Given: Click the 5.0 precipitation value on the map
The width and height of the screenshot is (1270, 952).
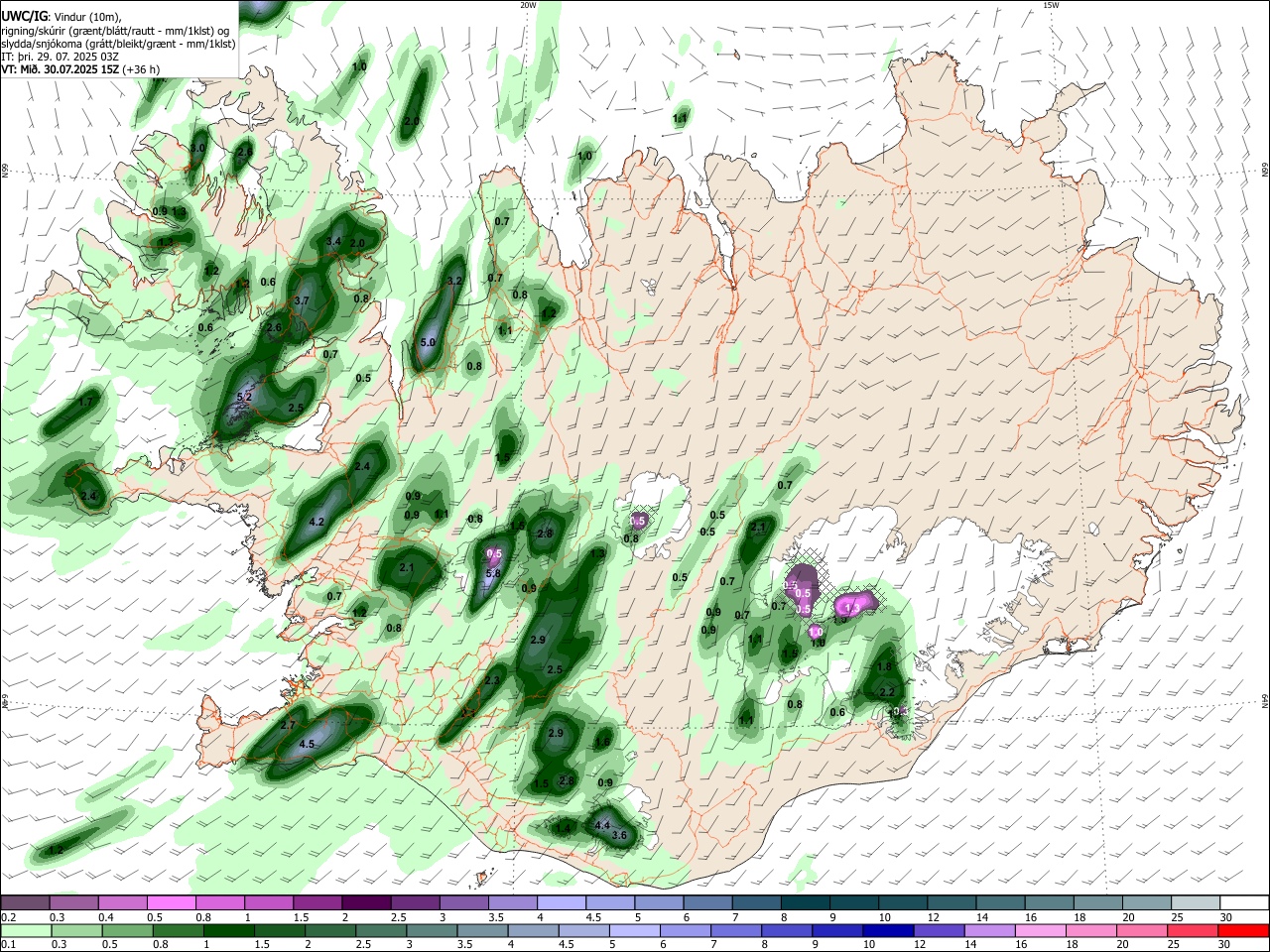Looking at the screenshot, I should coord(428,342).
